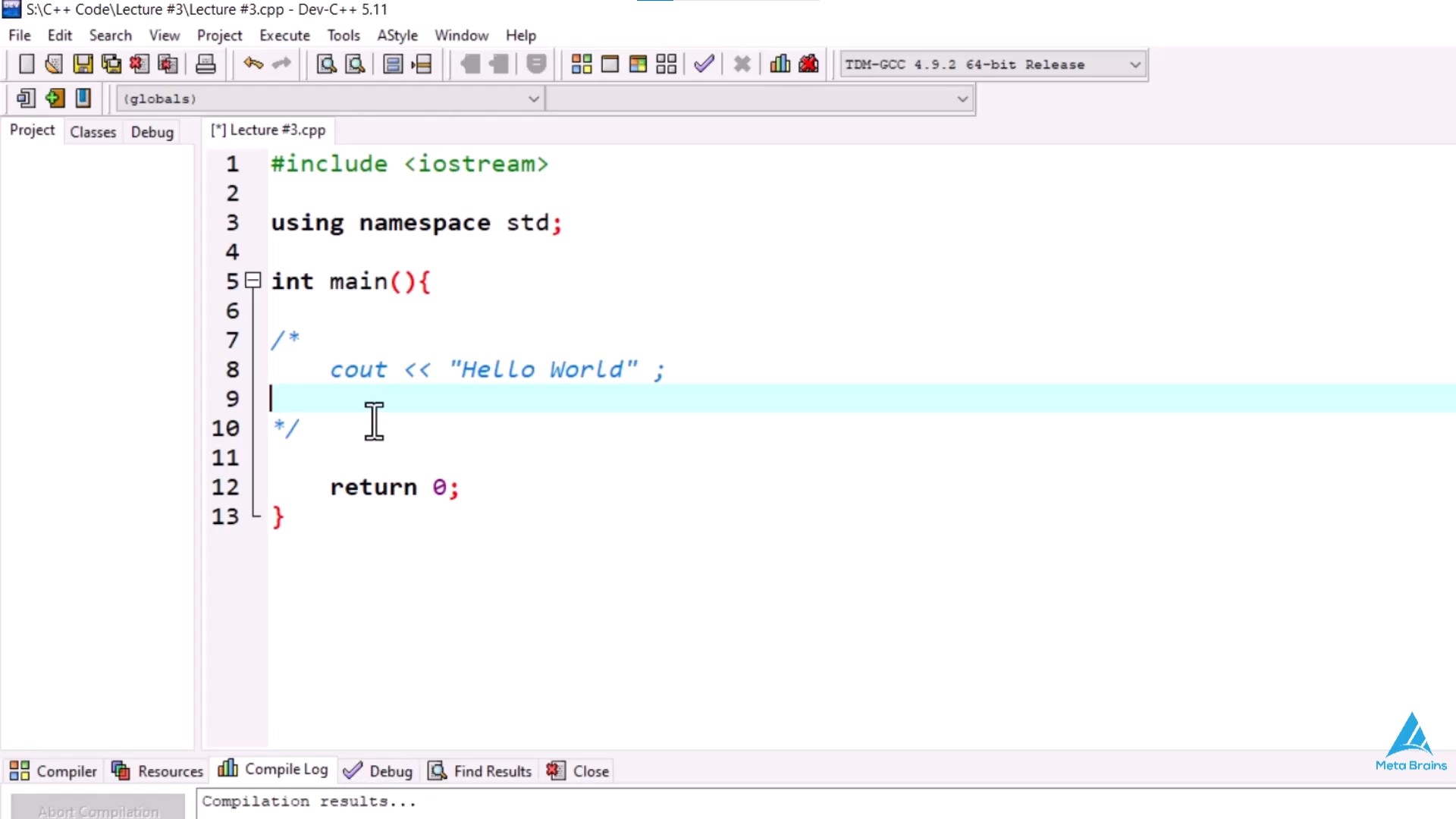Open the Execute menu
The width and height of the screenshot is (1456, 819).
[284, 35]
